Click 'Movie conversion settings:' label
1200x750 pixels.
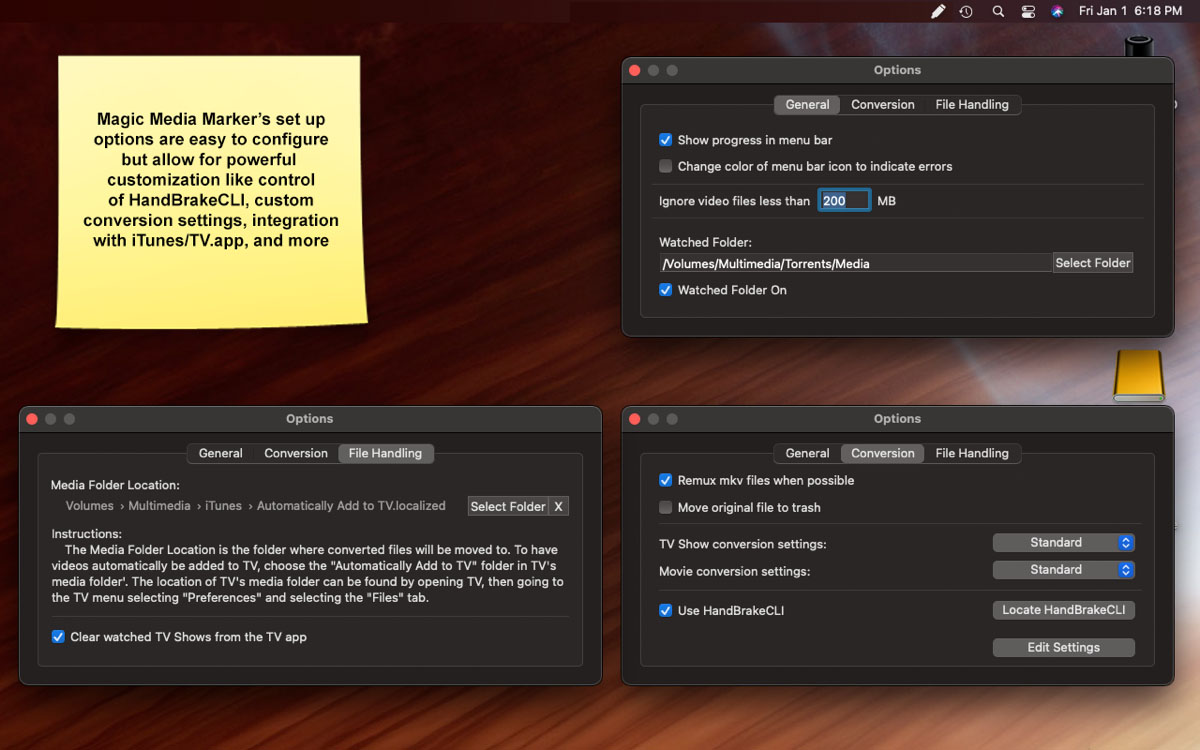tap(734, 571)
